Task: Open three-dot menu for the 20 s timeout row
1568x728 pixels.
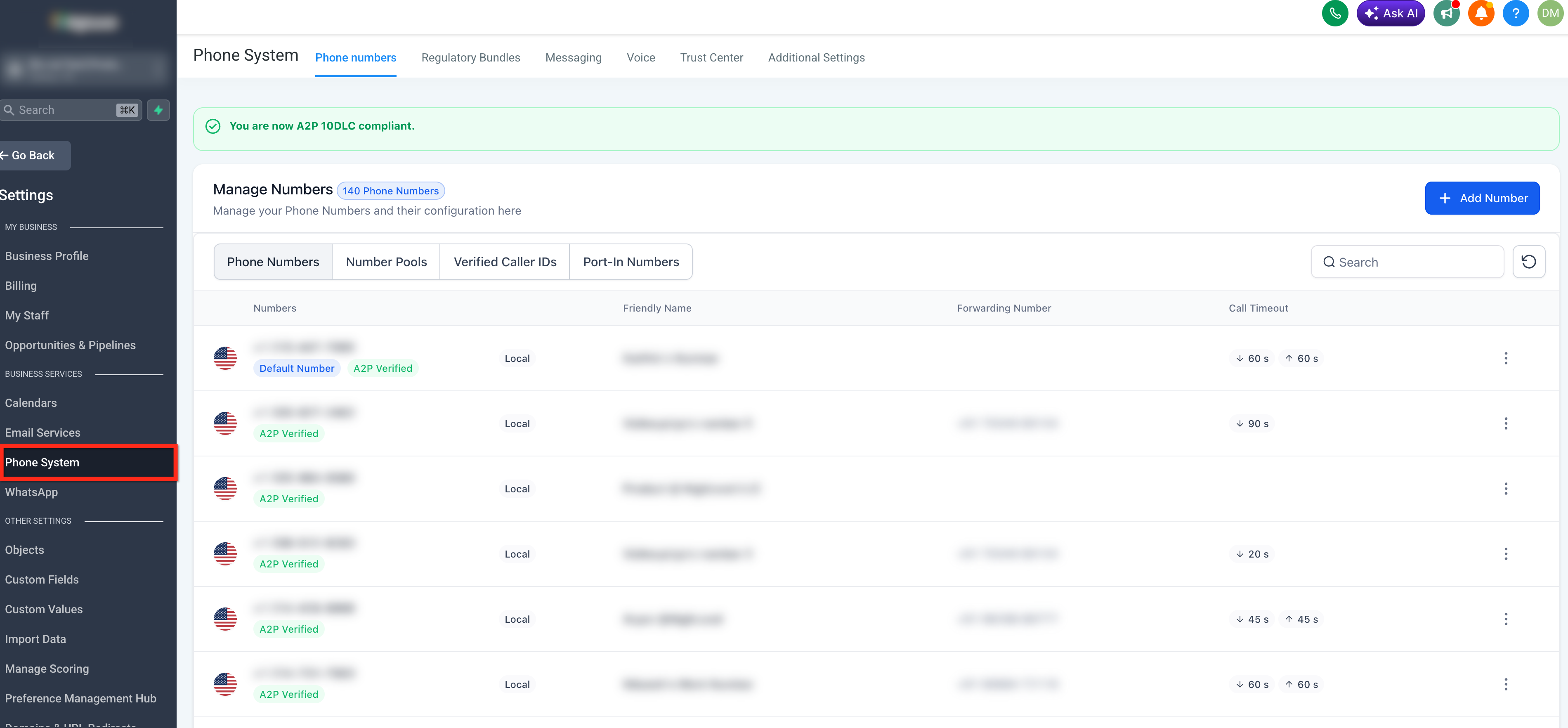Action: (x=1506, y=554)
